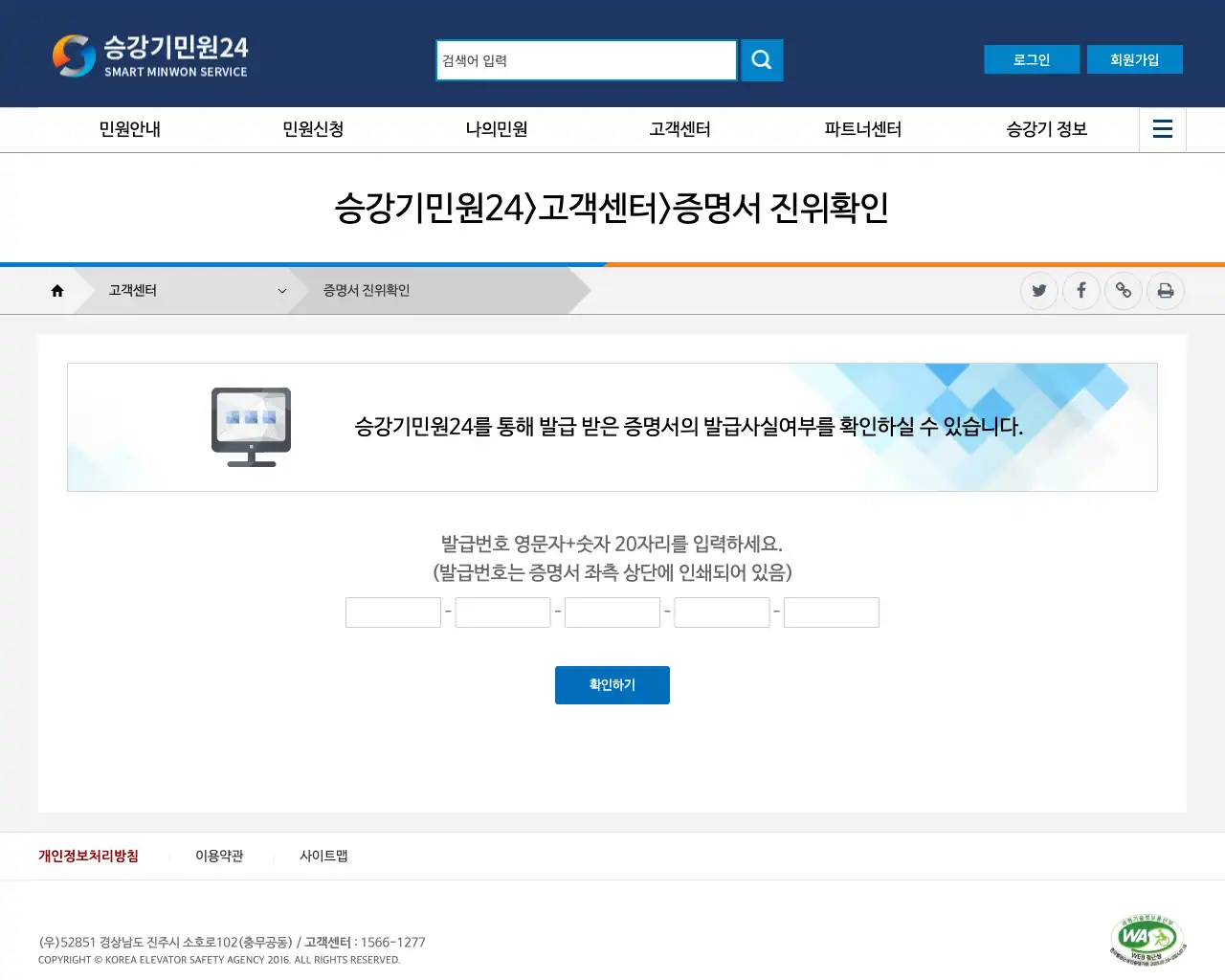Click the 고객센터 : 1566-1277 footer text
1225x980 pixels.
[365, 943]
